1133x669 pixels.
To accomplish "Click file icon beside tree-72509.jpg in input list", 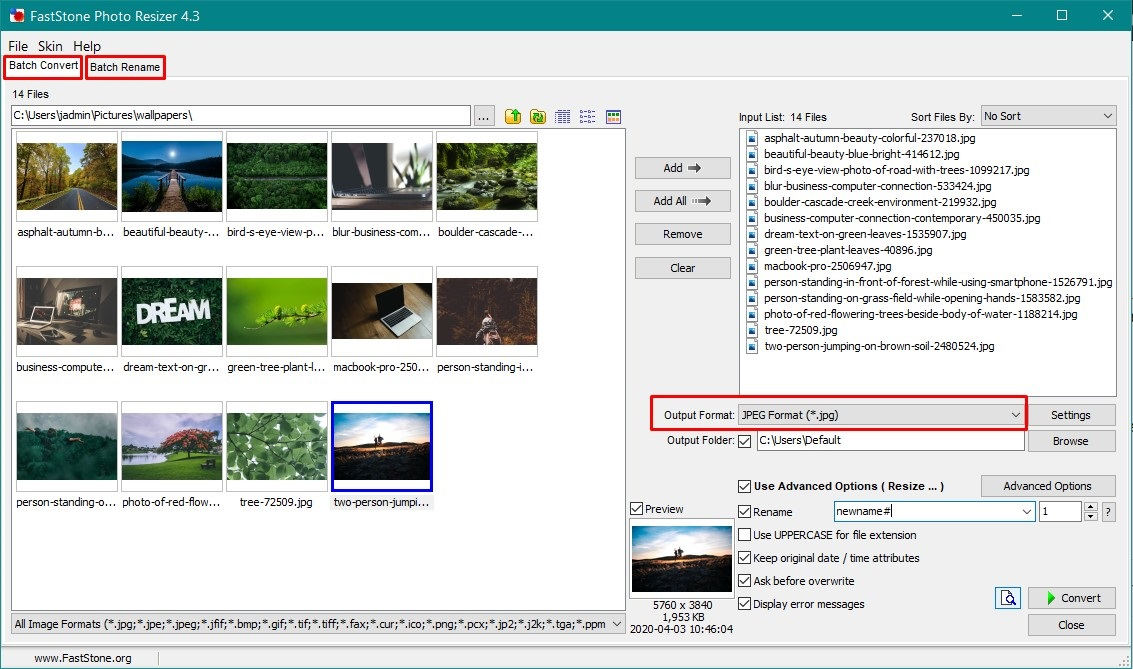I will [x=752, y=330].
